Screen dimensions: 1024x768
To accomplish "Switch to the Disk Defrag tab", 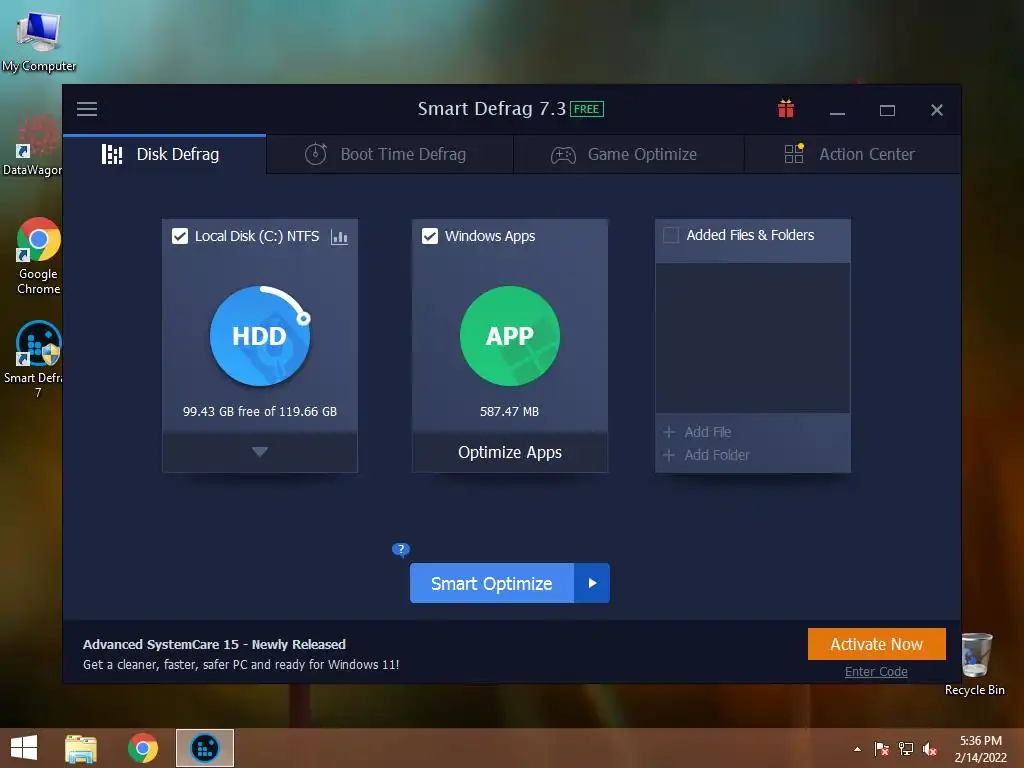I will pyautogui.click(x=165, y=154).
